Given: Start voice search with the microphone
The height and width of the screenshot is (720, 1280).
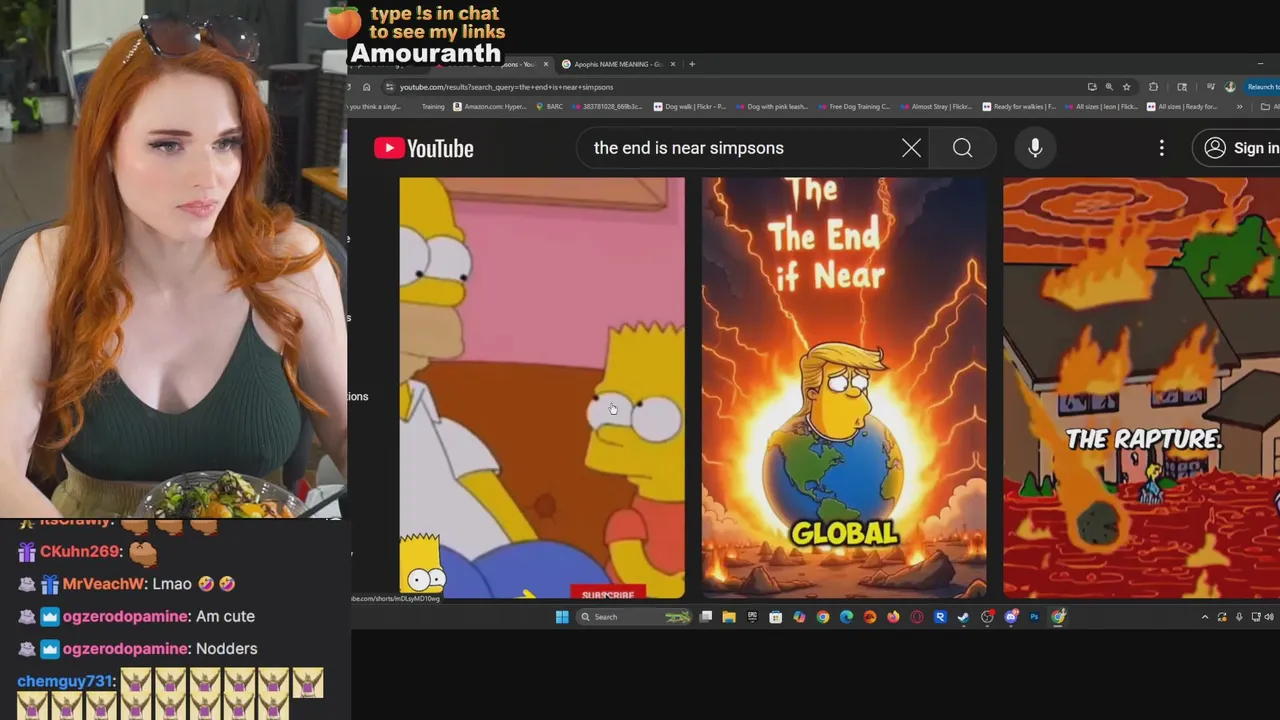Looking at the screenshot, I should pyautogui.click(x=1035, y=148).
